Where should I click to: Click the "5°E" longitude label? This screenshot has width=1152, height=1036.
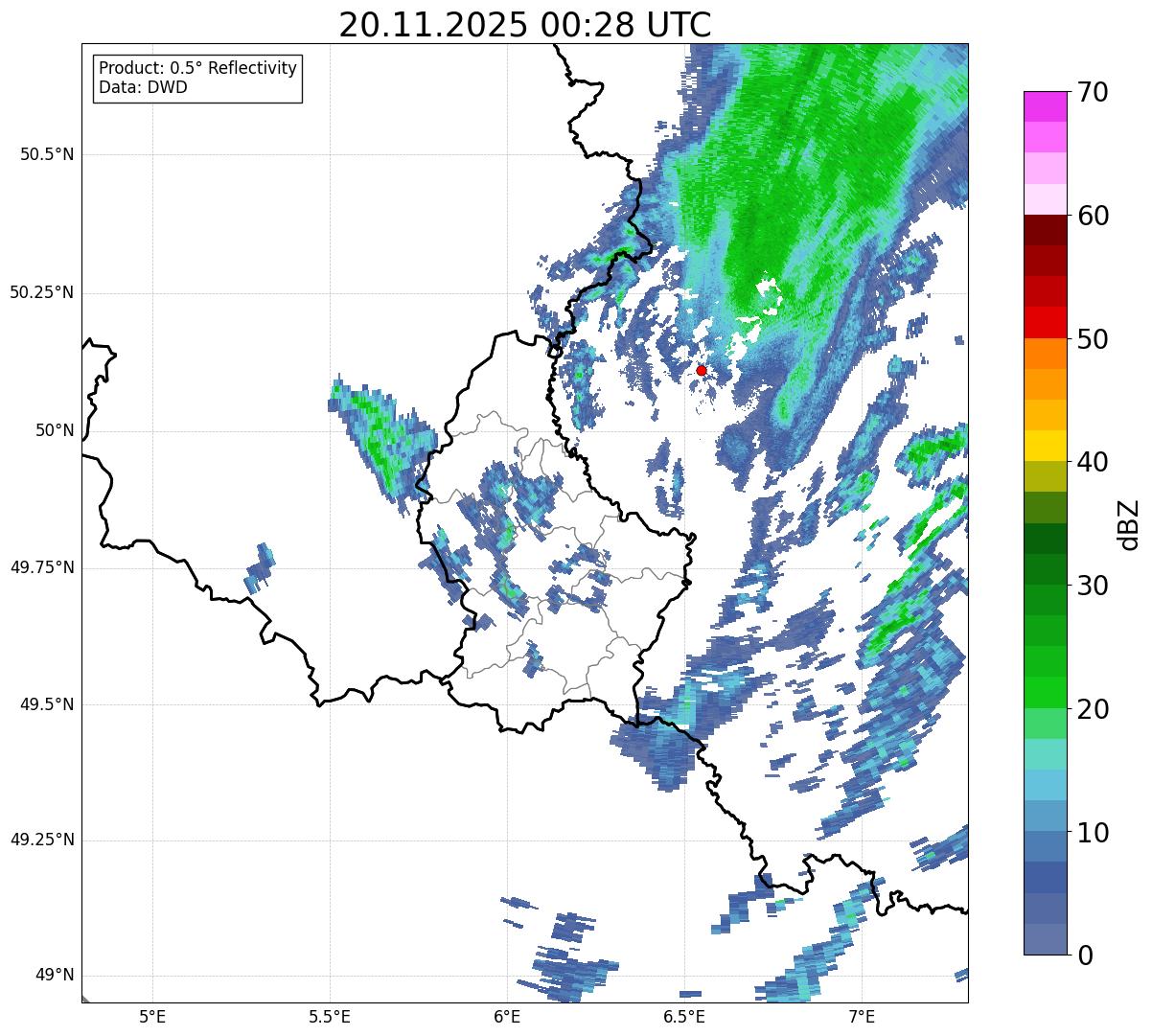(x=152, y=1016)
